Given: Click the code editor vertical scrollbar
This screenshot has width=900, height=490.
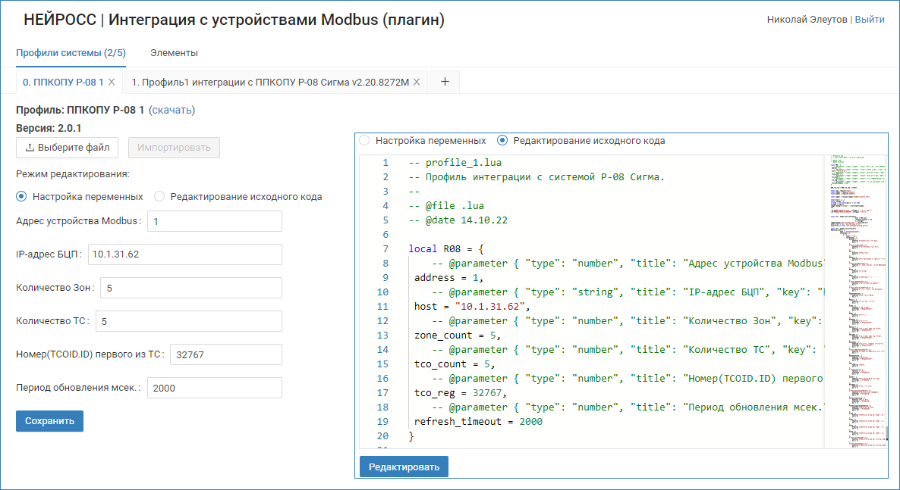Looking at the screenshot, I should pos(887,433).
